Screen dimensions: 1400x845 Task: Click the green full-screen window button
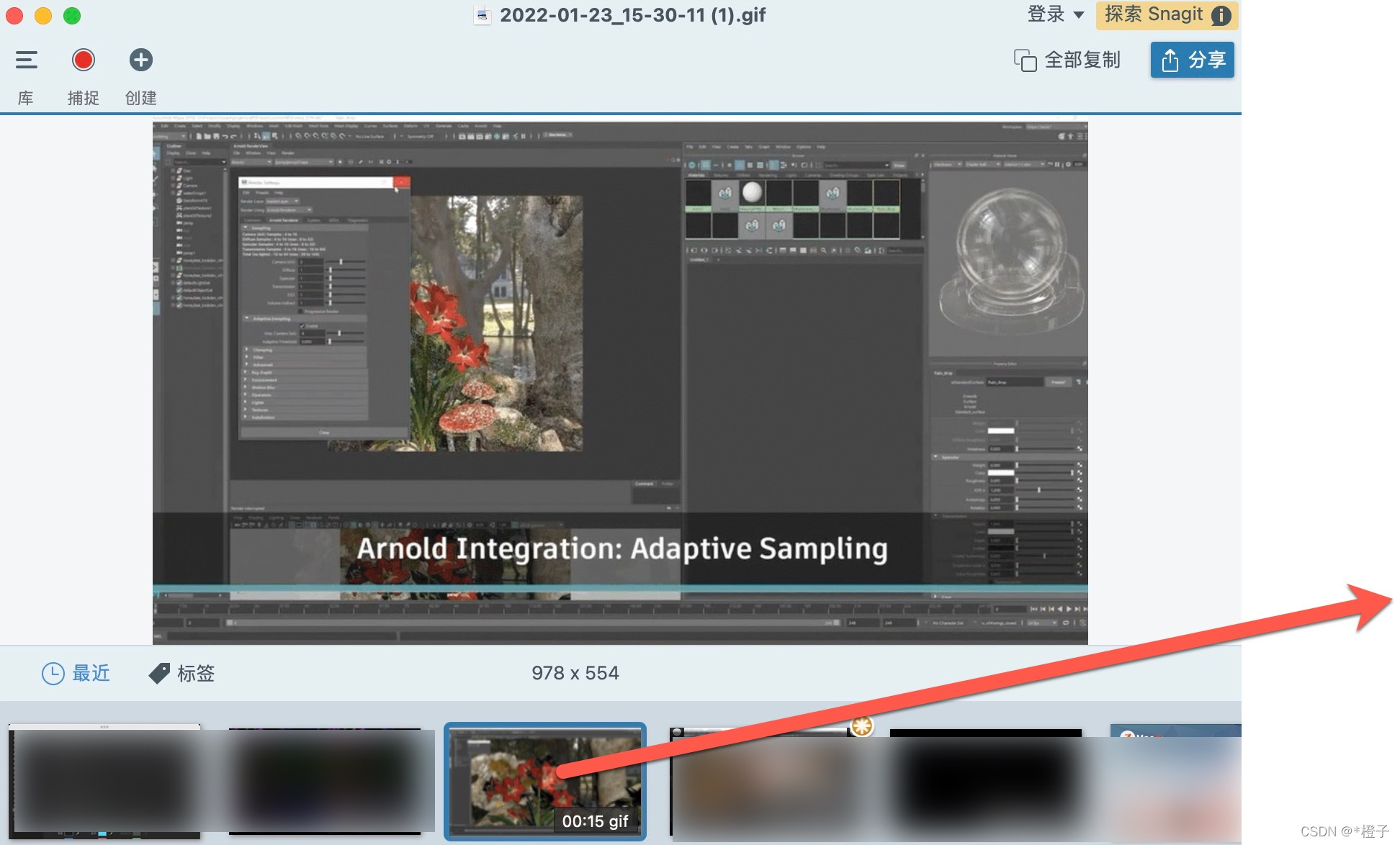[72, 15]
